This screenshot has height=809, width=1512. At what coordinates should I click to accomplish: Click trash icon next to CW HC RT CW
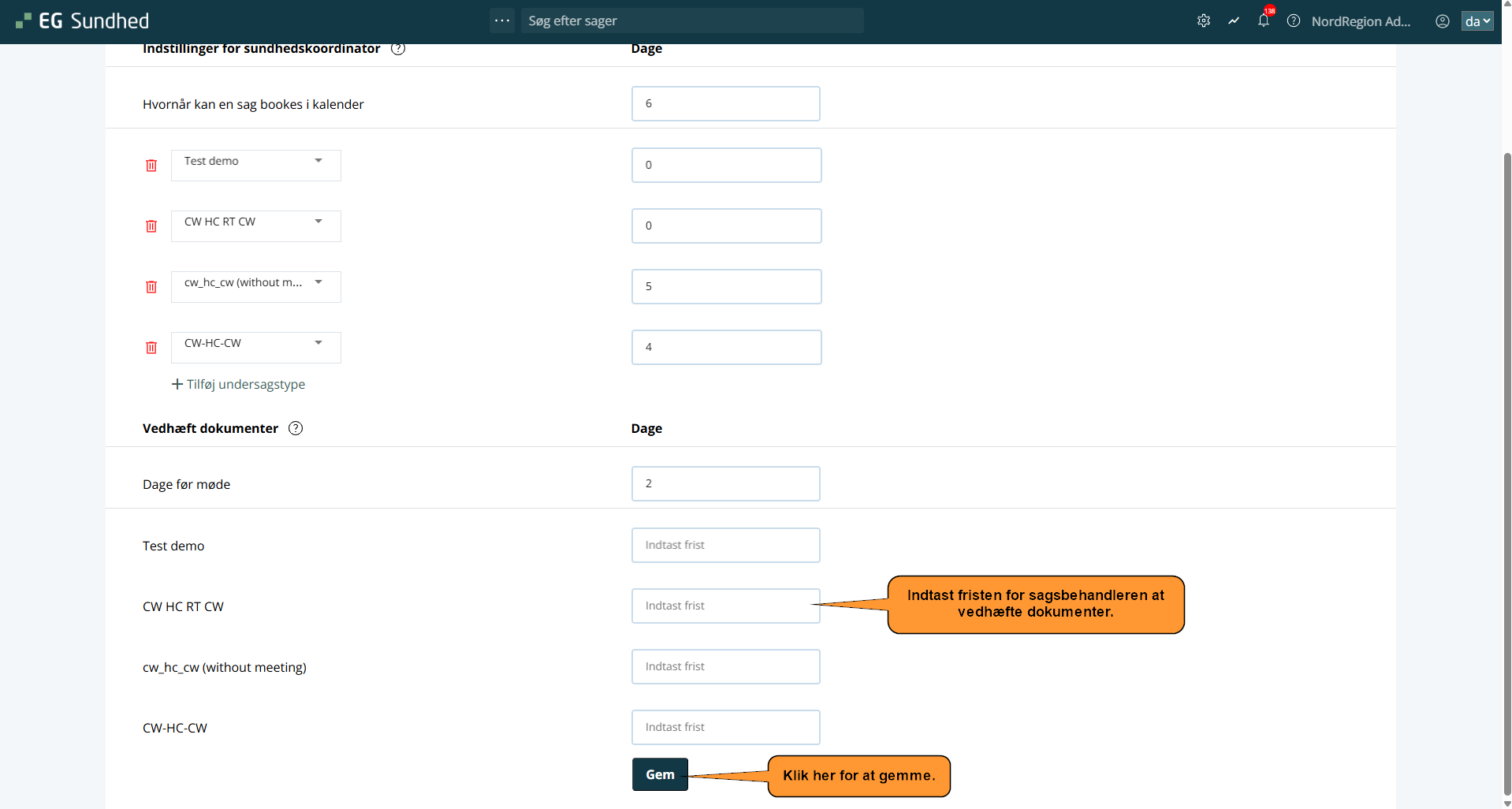pyautogui.click(x=151, y=226)
